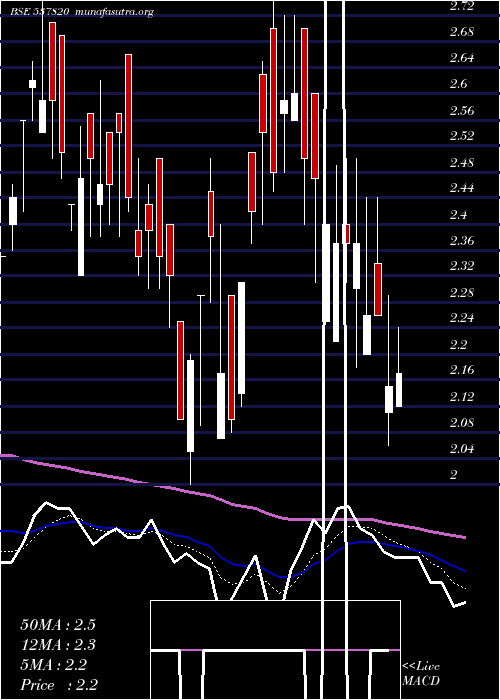The width and height of the screenshot is (500, 700).
Task: Click the 2.52 price axis label
Action: tap(462, 136)
